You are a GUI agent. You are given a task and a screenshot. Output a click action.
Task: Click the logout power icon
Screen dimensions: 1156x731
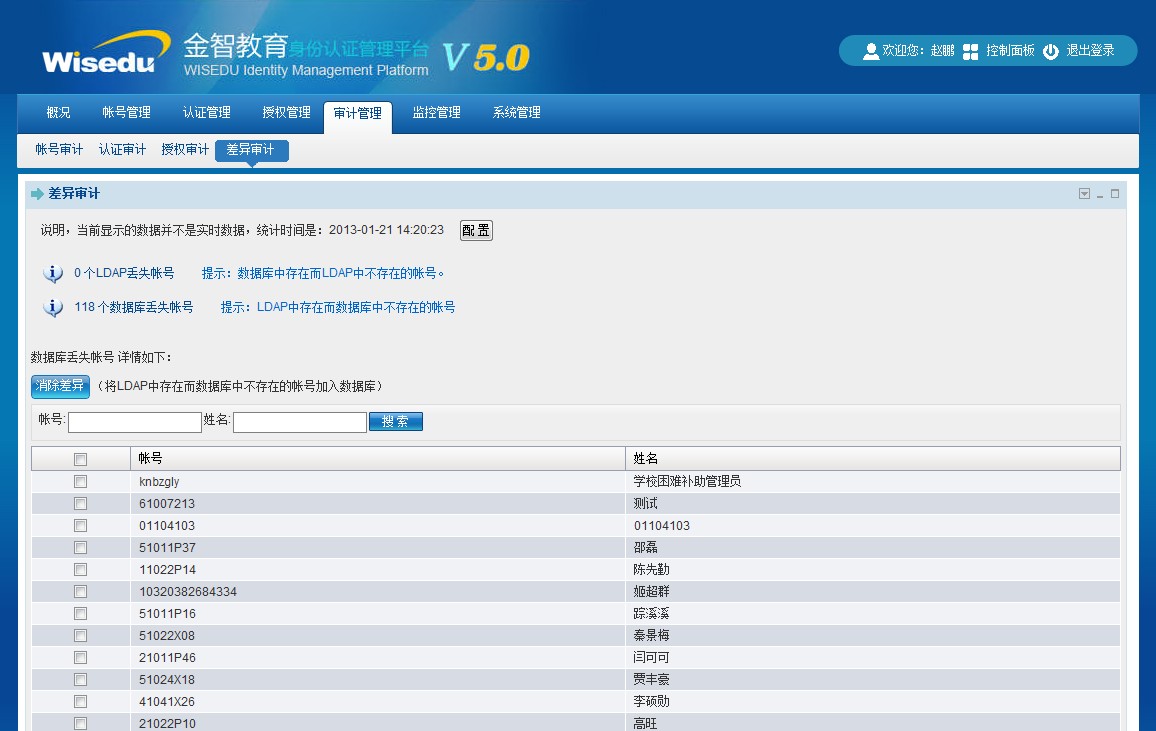pos(1050,51)
